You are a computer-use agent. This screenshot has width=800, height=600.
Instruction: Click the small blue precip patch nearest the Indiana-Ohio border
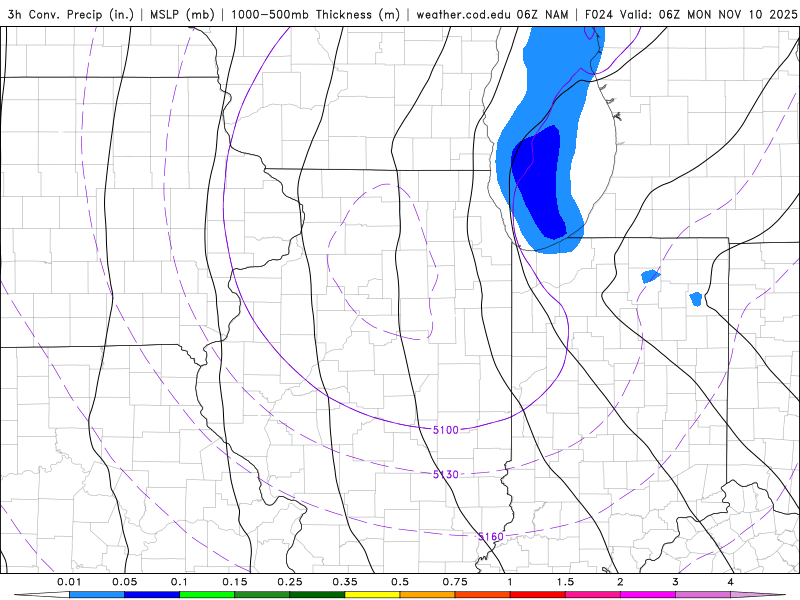696,298
